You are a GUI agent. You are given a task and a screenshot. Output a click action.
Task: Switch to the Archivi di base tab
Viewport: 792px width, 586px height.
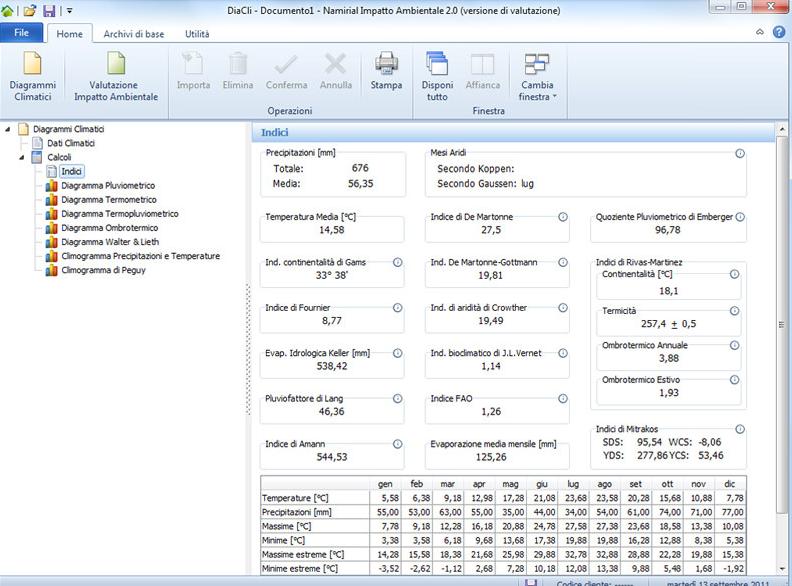(134, 34)
